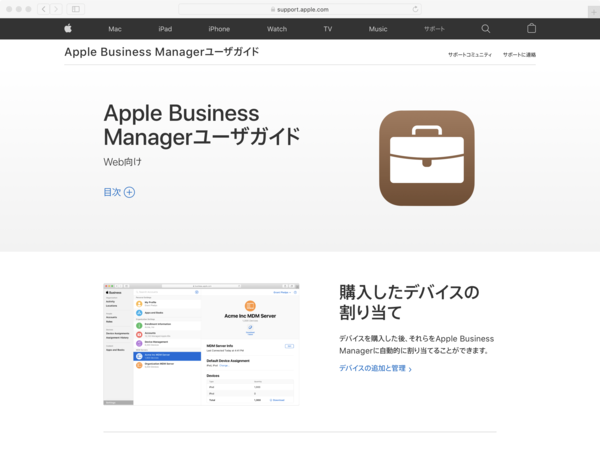Click the Acme Inc MDM Server screenshot thumbnail

[201, 344]
